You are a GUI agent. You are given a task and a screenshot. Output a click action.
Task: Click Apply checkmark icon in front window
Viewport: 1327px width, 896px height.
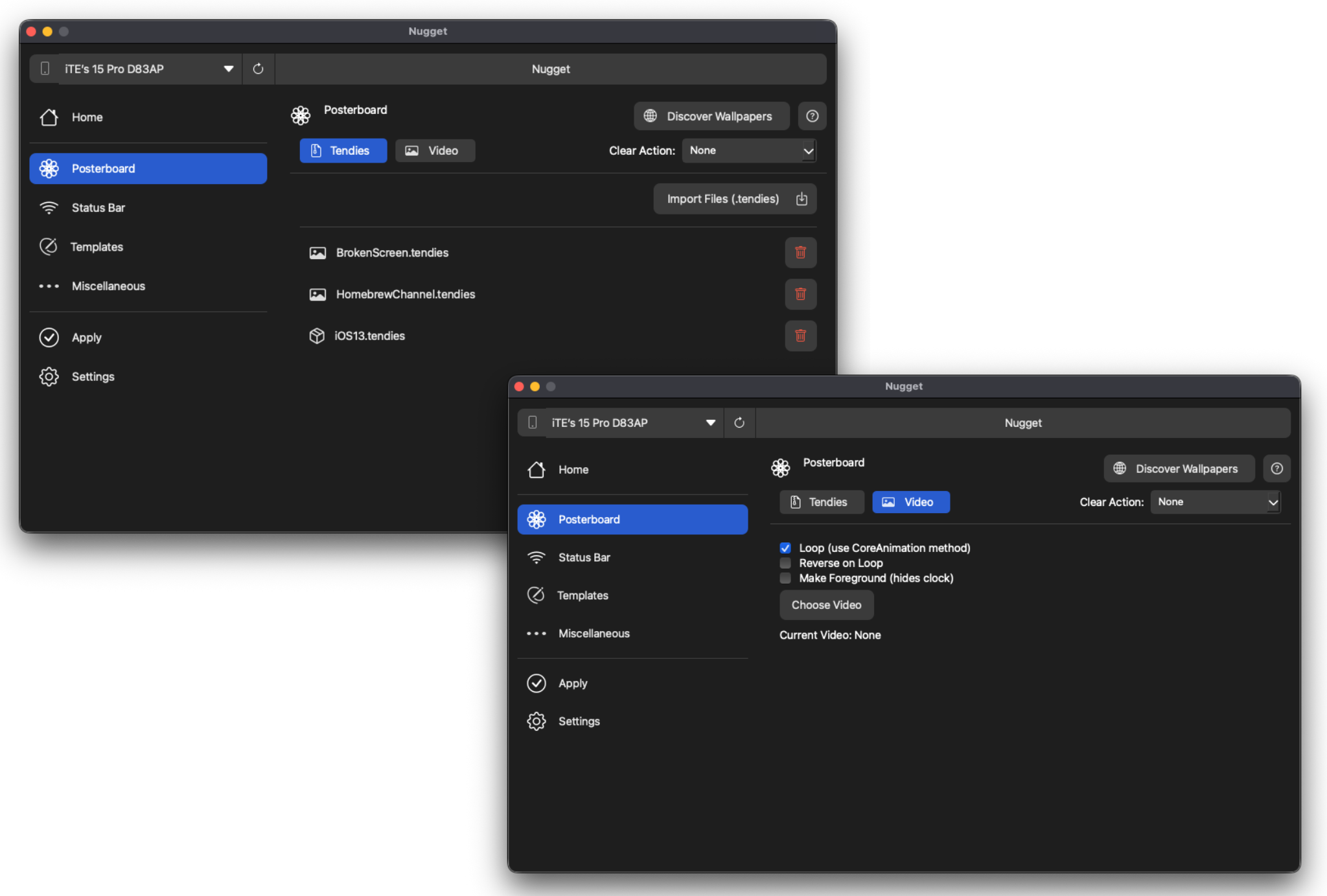click(536, 683)
